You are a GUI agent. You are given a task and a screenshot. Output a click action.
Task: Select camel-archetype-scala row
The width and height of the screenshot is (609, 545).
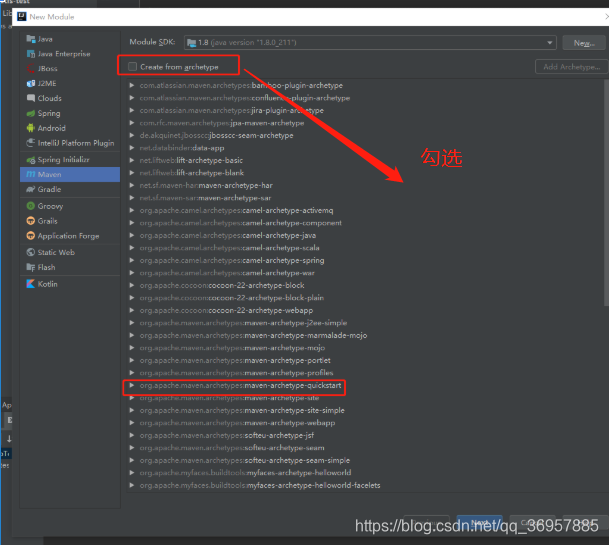230,247
